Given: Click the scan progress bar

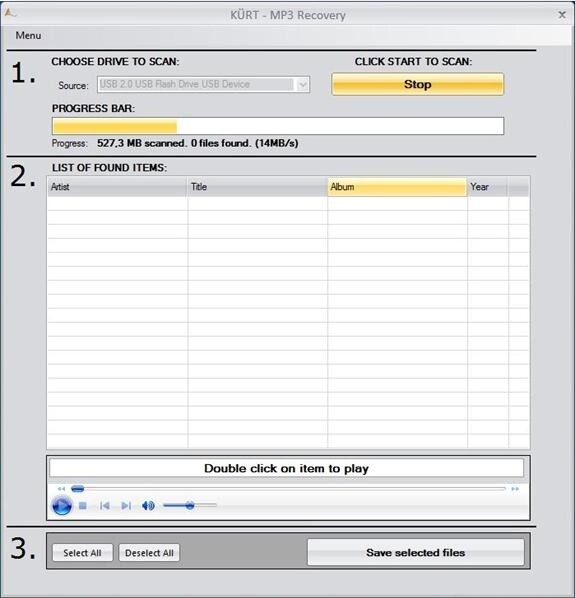Looking at the screenshot, I should click(x=278, y=126).
